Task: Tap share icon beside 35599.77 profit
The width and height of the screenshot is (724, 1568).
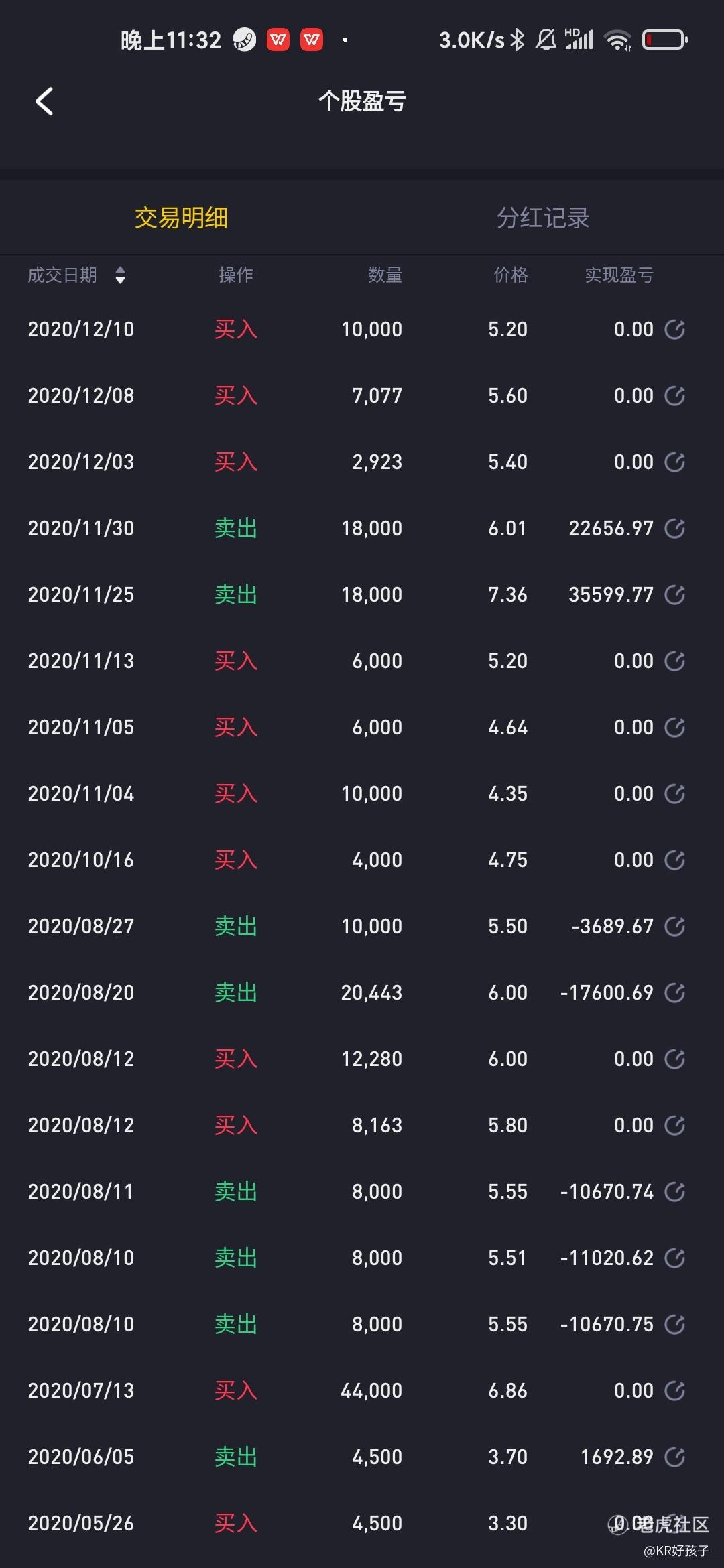Action: click(674, 595)
